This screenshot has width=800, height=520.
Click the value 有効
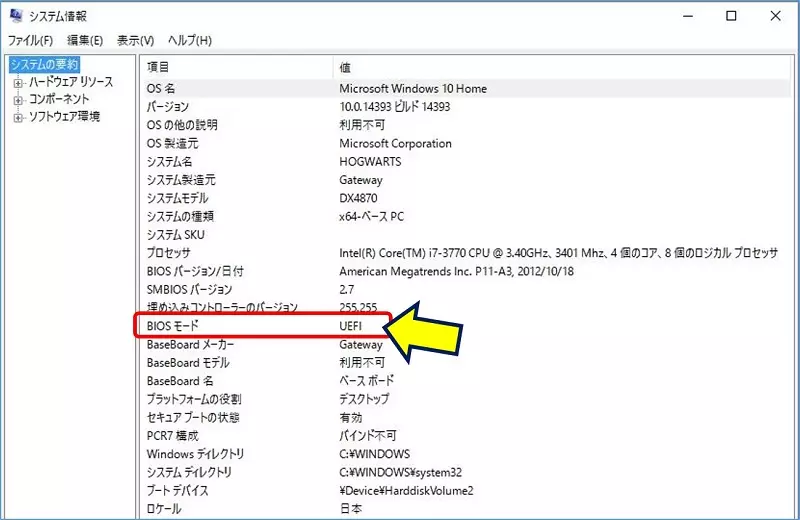(351, 418)
